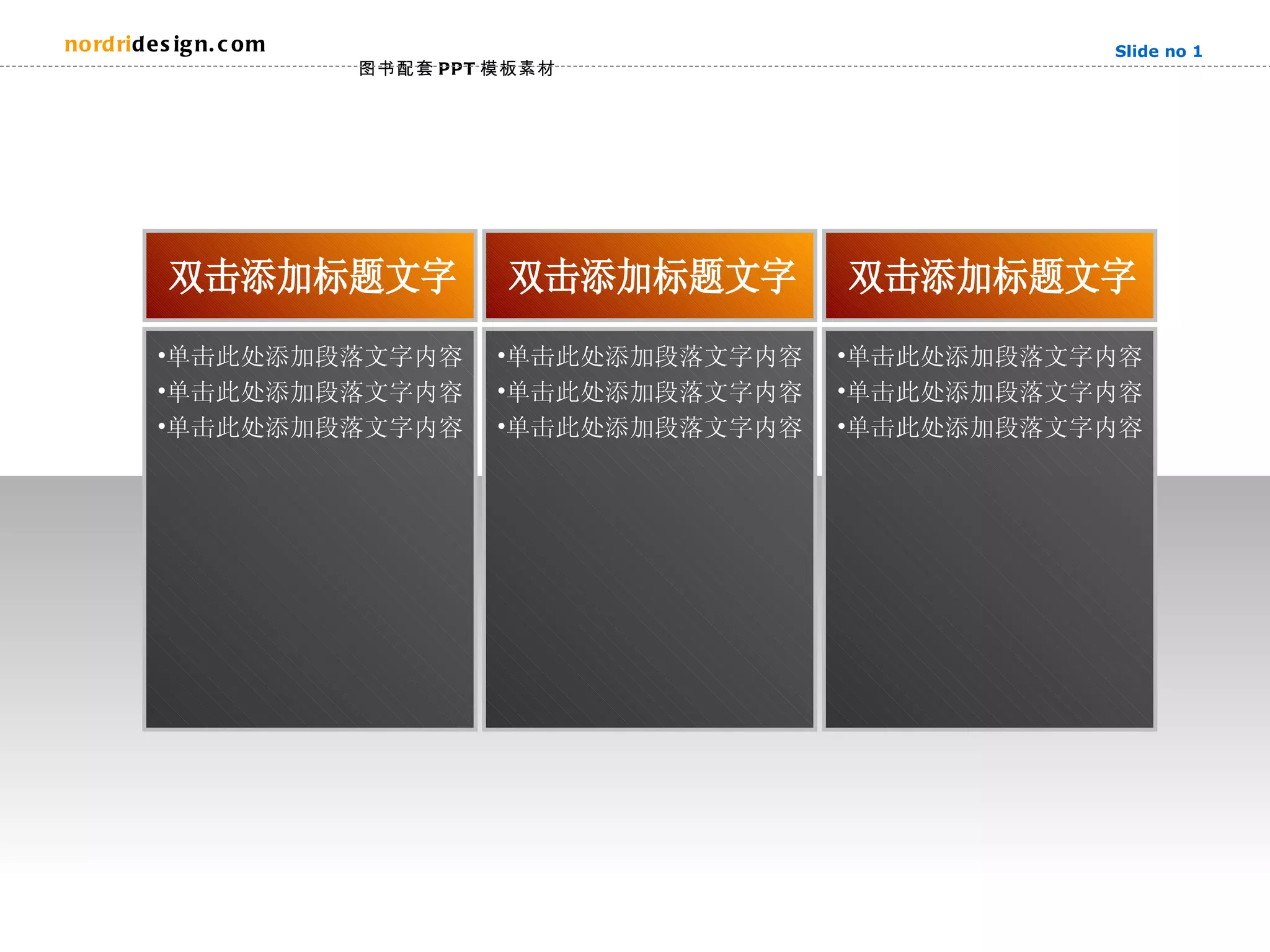Select first bullet line in right panel

(x=989, y=357)
